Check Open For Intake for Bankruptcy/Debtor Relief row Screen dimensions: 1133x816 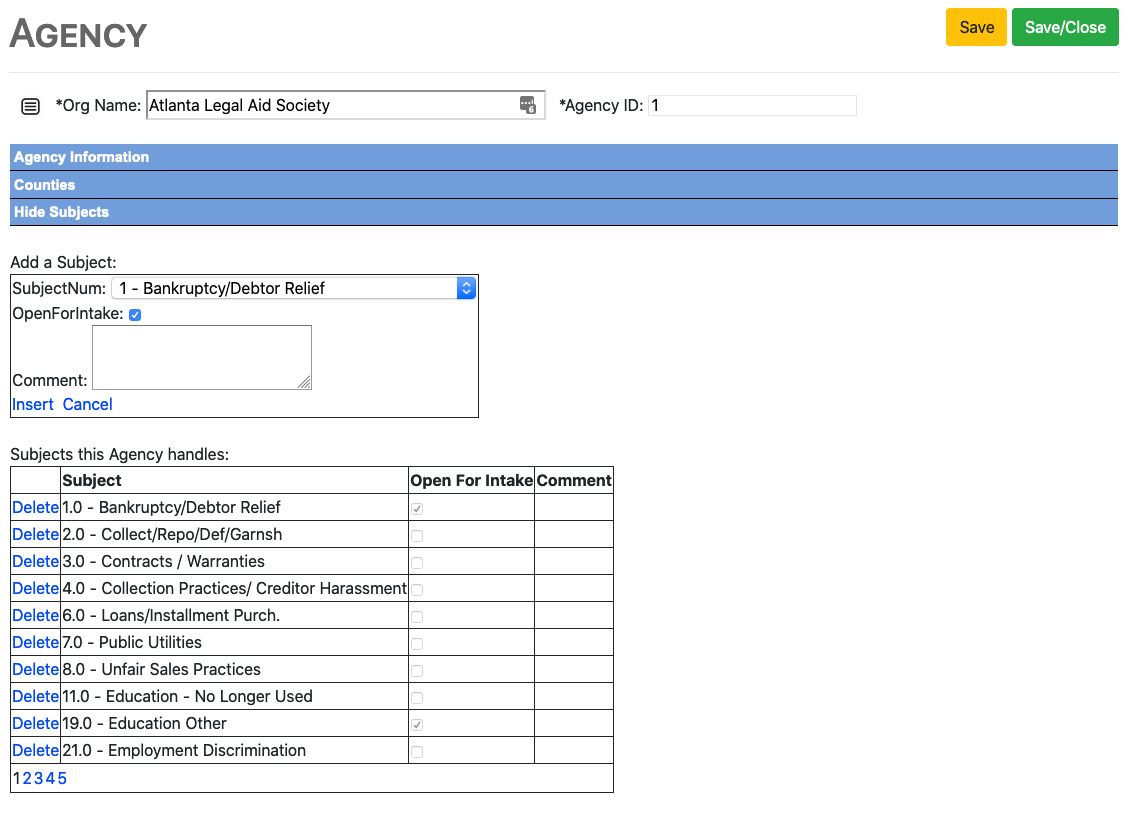tap(417, 508)
